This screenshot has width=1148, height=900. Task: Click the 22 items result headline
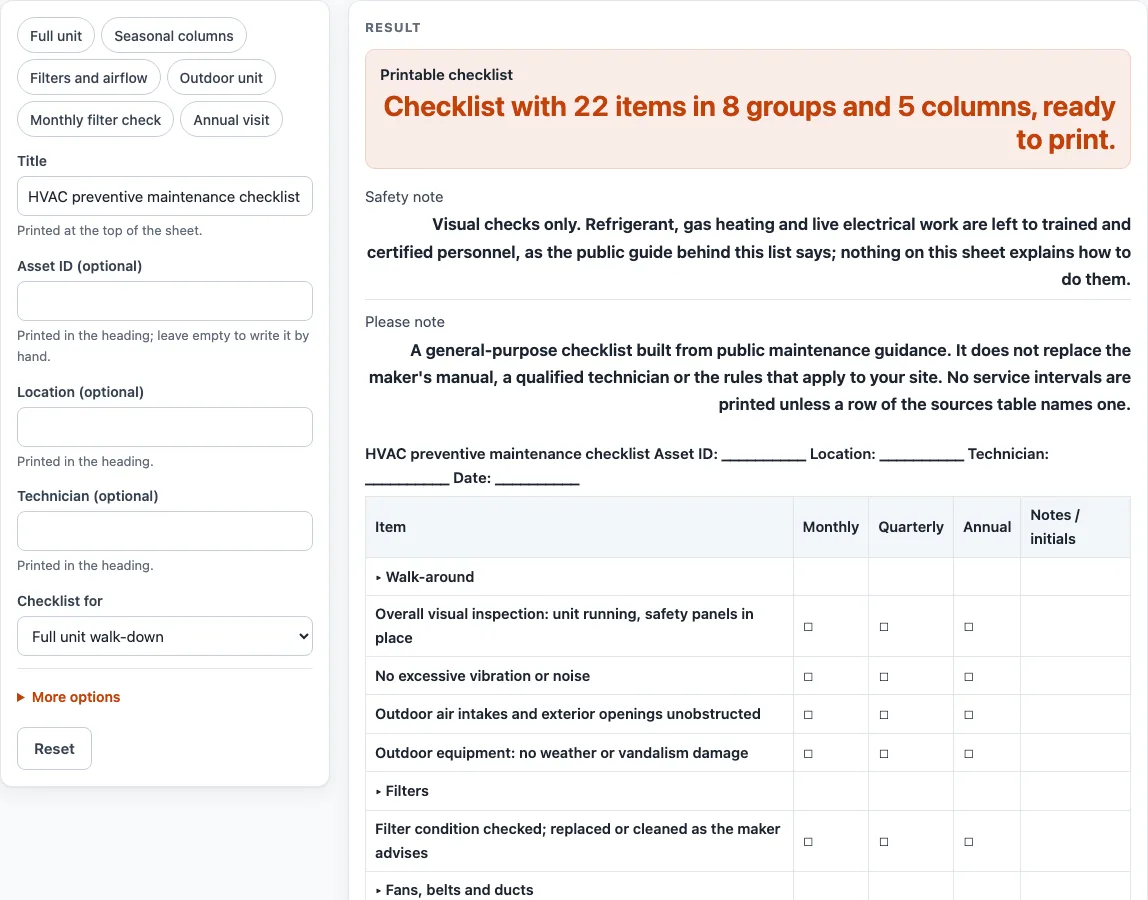click(749, 123)
